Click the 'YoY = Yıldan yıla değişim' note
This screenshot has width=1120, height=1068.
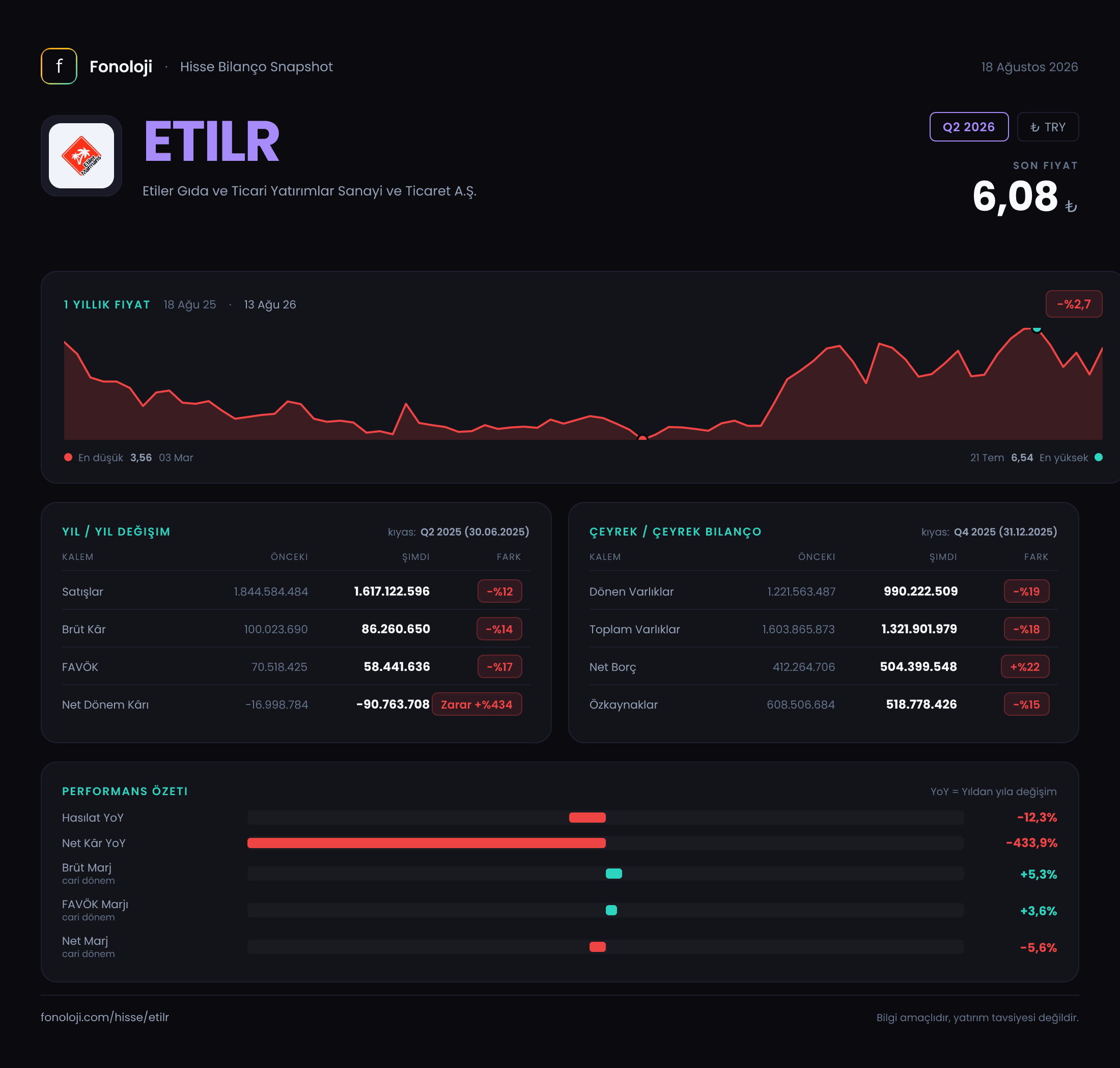(x=993, y=791)
